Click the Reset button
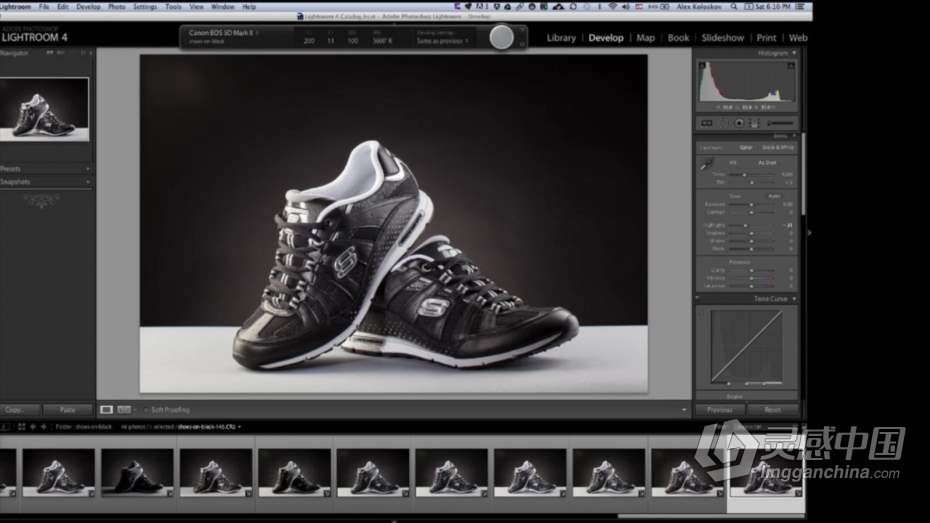Screen dimensions: 930x523 (772, 410)
